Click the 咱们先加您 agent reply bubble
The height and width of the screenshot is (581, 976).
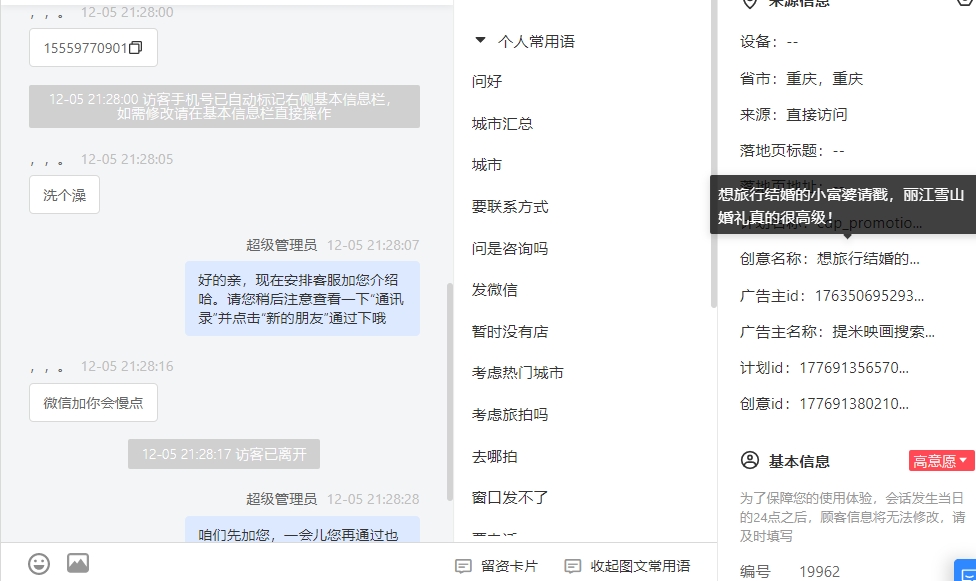point(303,529)
